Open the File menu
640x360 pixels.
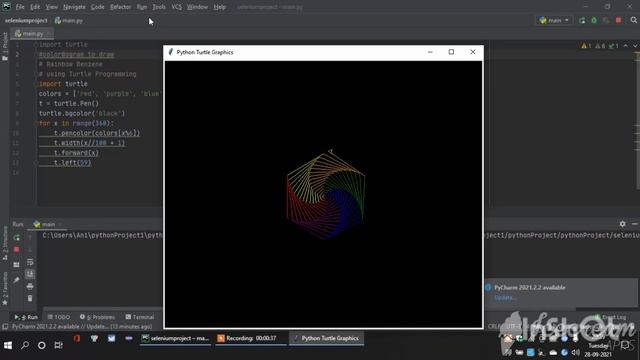[x=20, y=7]
